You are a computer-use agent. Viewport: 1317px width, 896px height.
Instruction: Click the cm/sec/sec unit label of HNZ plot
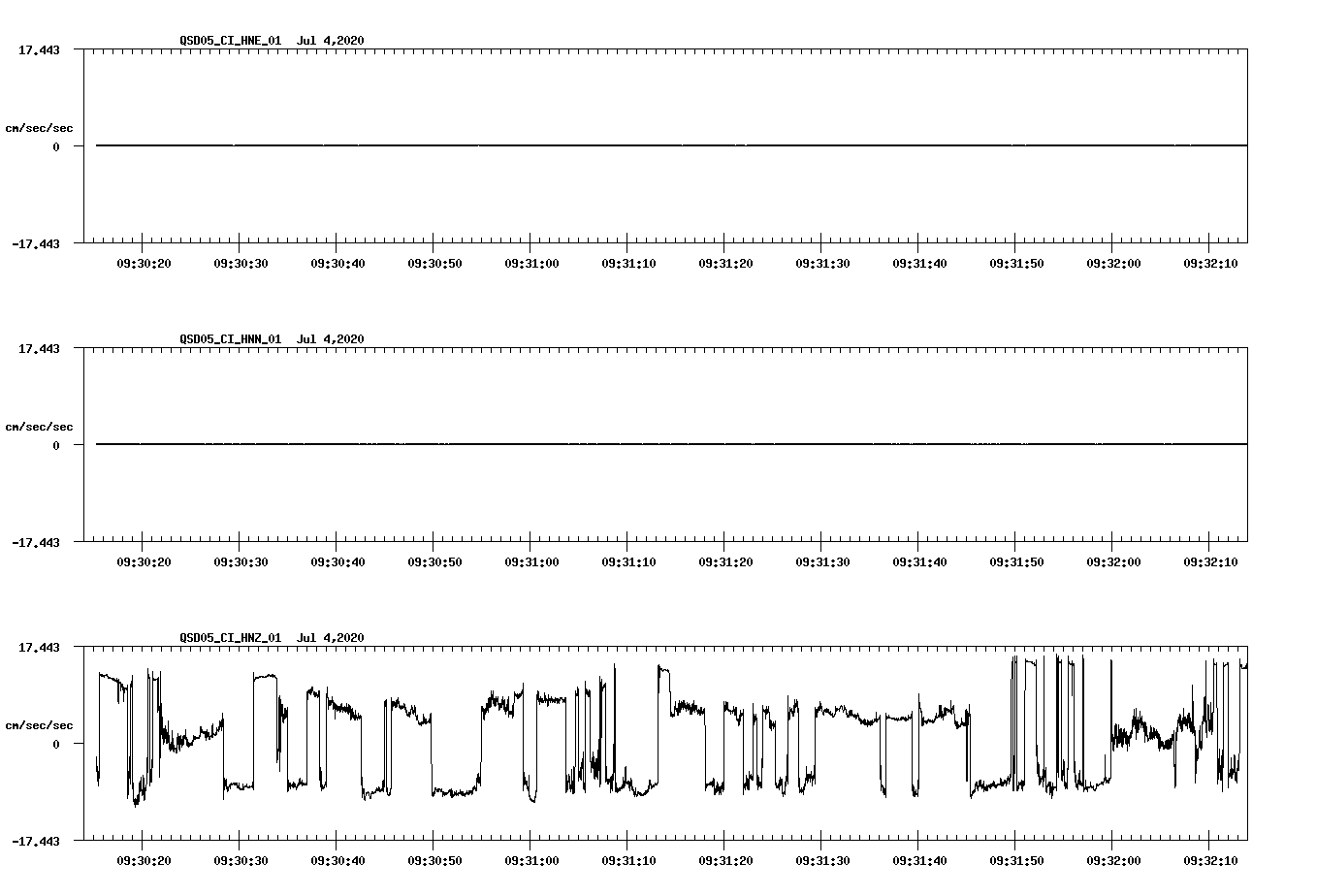[39, 725]
